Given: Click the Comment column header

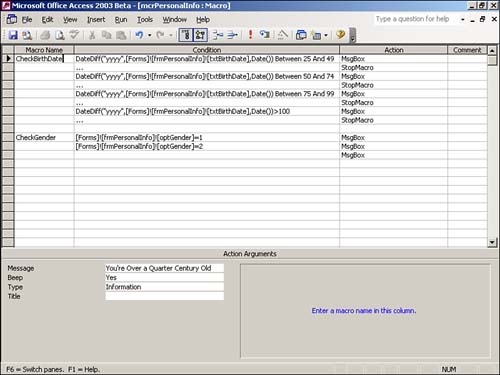Looking at the screenshot, I should (467, 50).
